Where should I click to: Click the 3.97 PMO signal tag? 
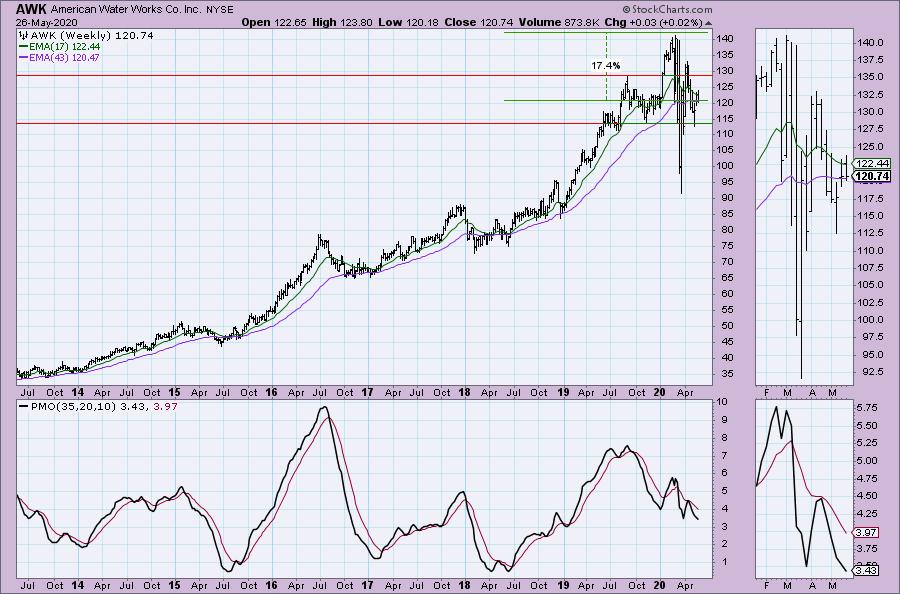click(864, 533)
